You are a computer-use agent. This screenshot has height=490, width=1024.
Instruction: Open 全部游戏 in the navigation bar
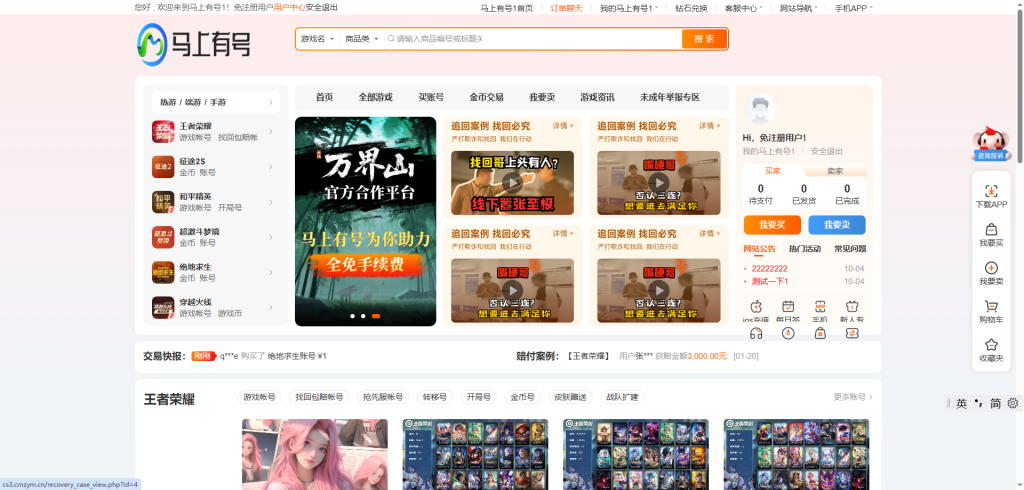tap(375, 97)
